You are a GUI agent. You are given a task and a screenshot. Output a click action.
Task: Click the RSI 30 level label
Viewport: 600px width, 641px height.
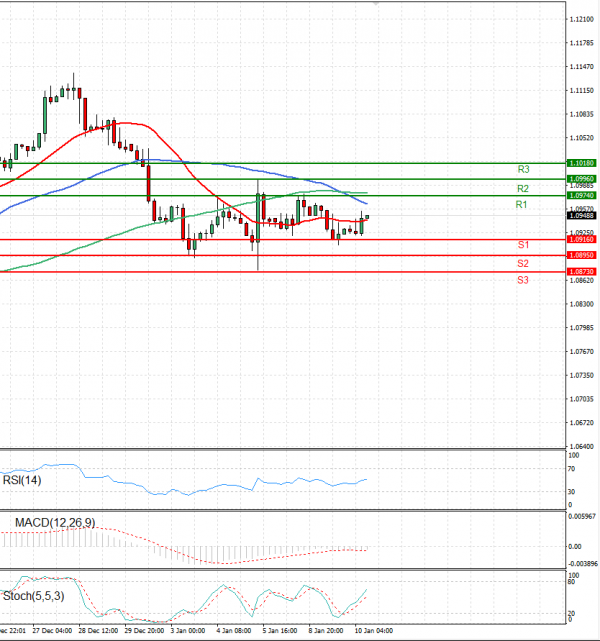coord(571,492)
